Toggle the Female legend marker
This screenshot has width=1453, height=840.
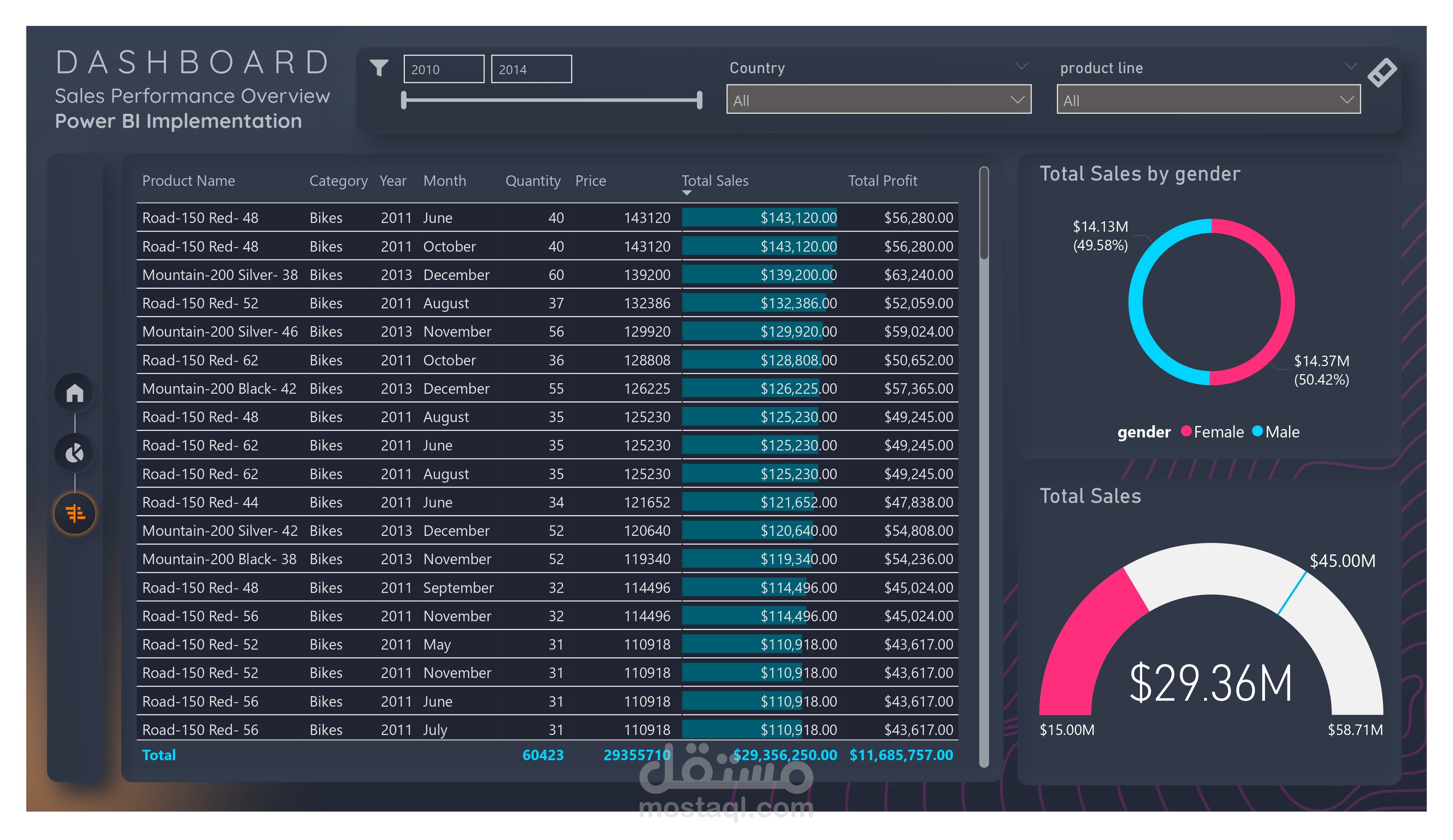tap(1186, 431)
